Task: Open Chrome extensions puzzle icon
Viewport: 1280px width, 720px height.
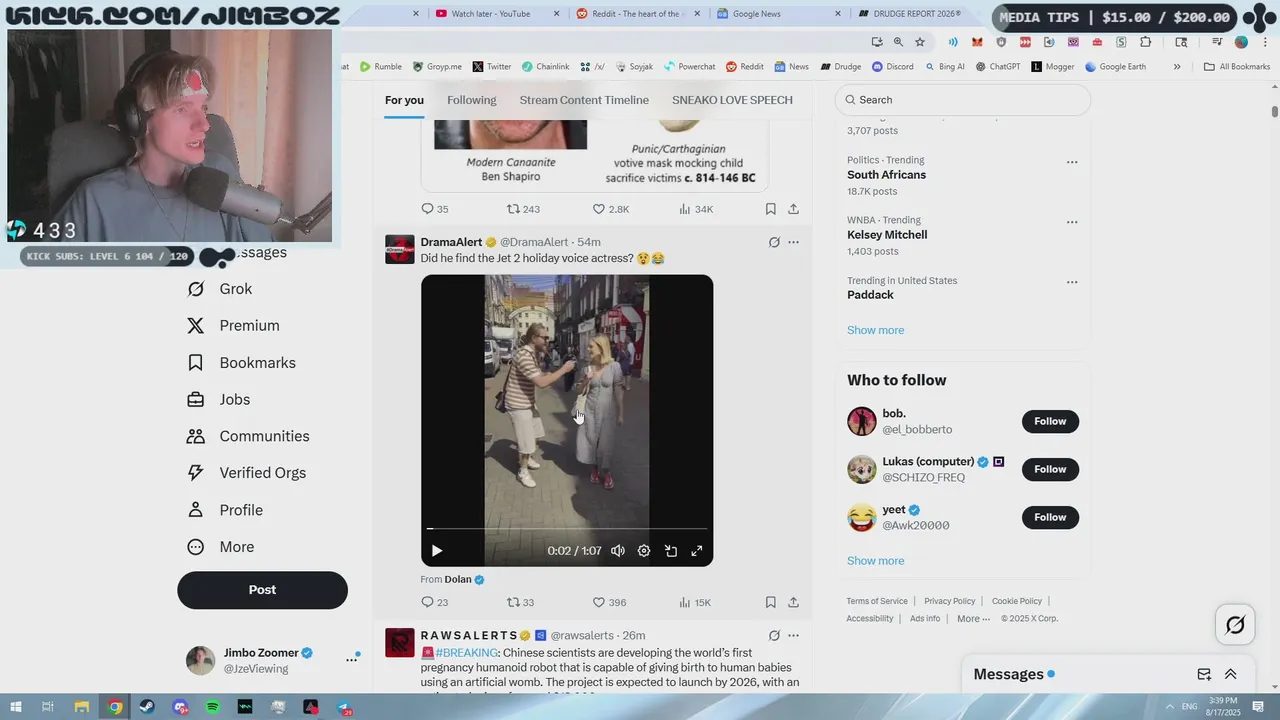Action: point(1146,42)
